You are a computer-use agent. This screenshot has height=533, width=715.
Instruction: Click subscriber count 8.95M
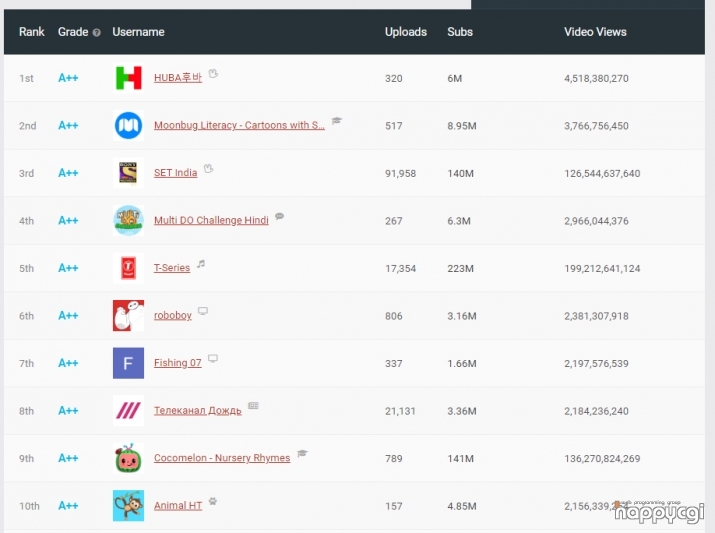[x=461, y=126]
